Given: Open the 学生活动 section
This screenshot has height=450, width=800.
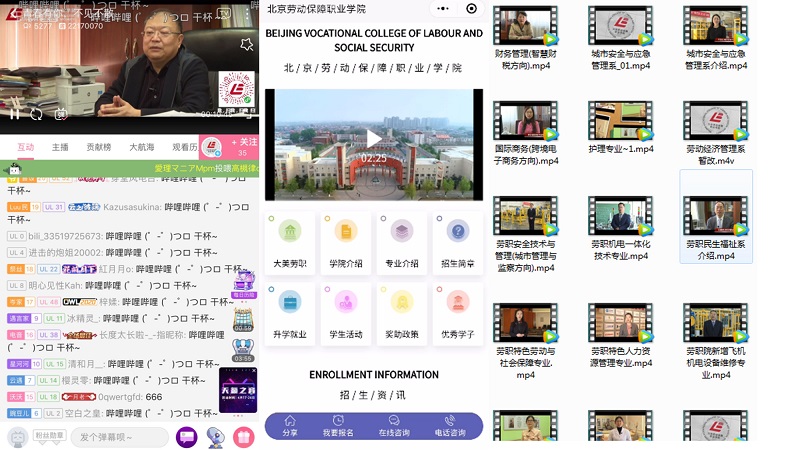Looking at the screenshot, I should pos(346,314).
